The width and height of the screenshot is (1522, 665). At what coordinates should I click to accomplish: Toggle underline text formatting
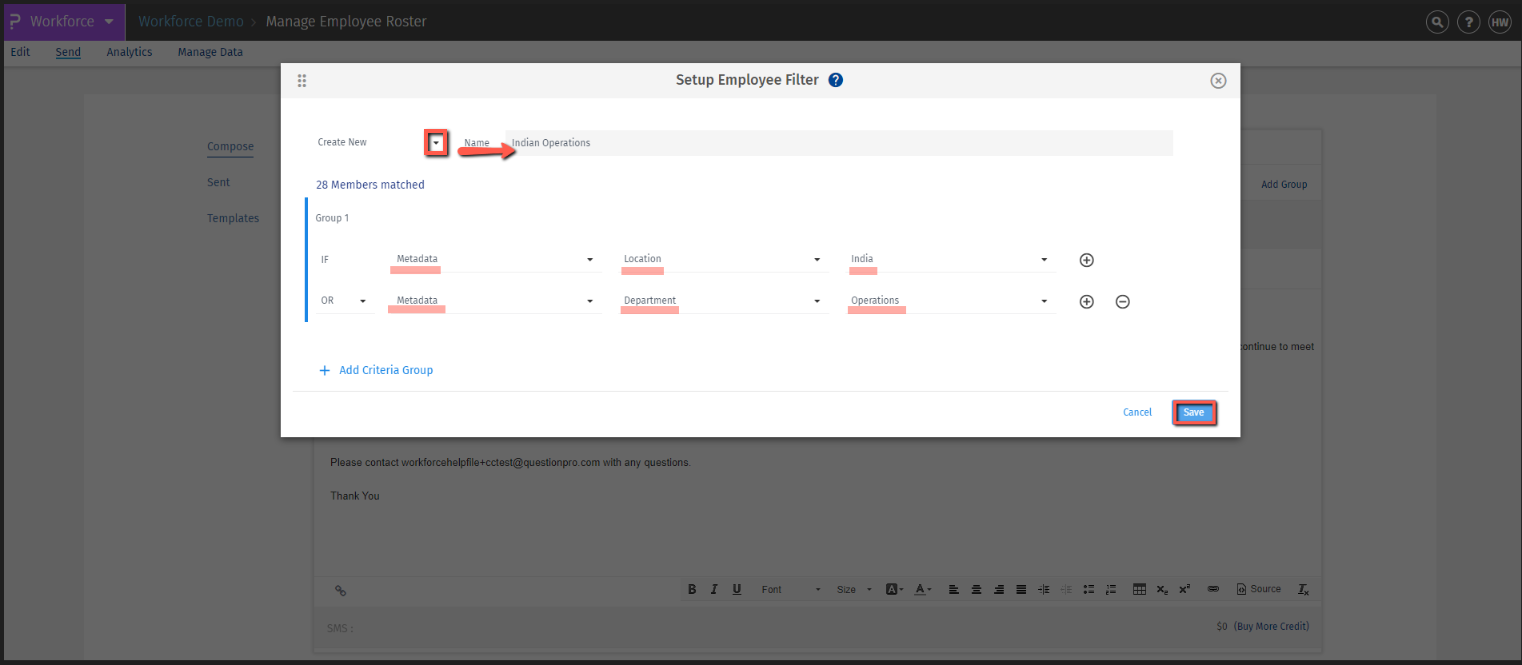(736, 589)
